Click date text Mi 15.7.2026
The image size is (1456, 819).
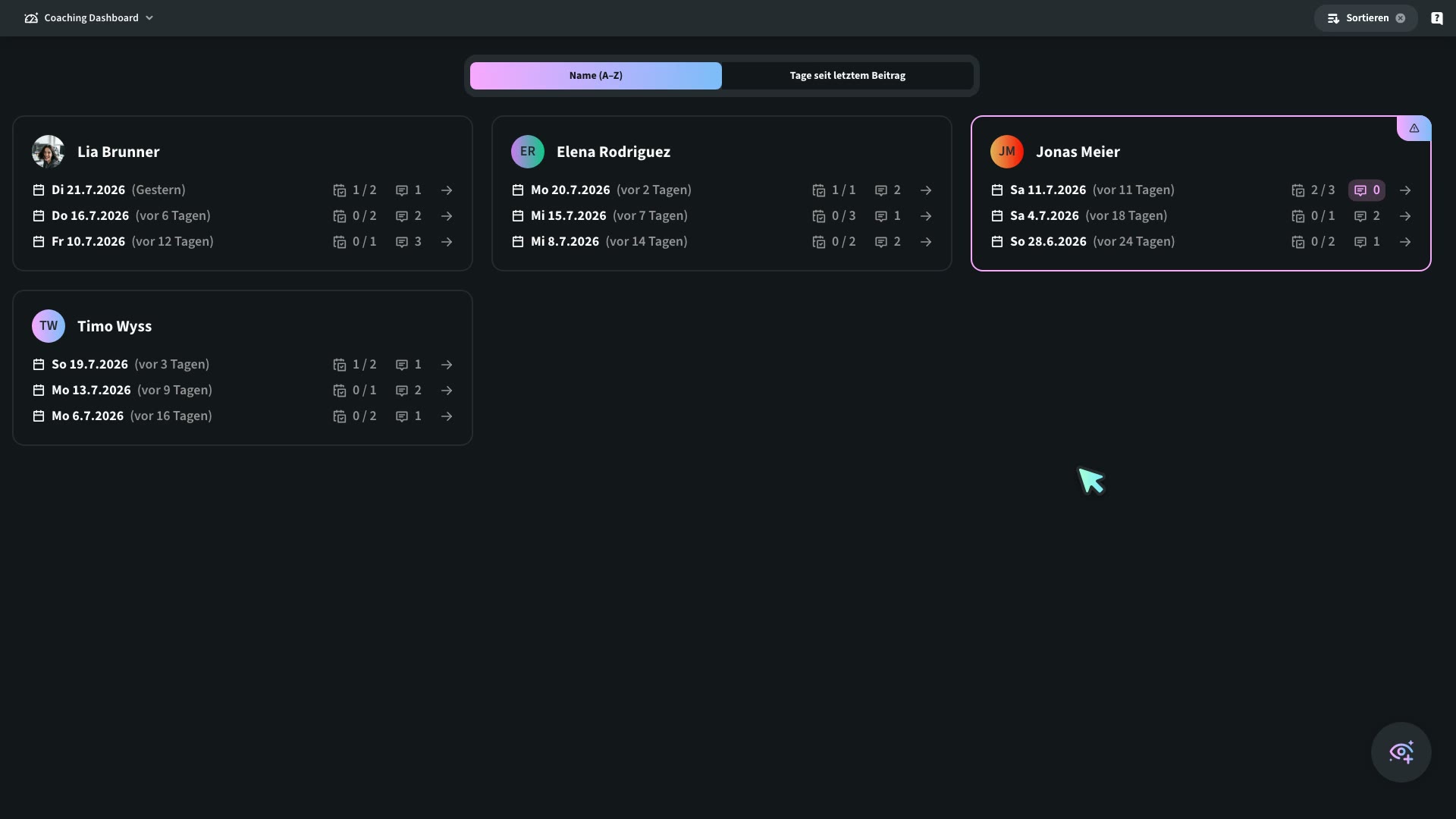569,216
